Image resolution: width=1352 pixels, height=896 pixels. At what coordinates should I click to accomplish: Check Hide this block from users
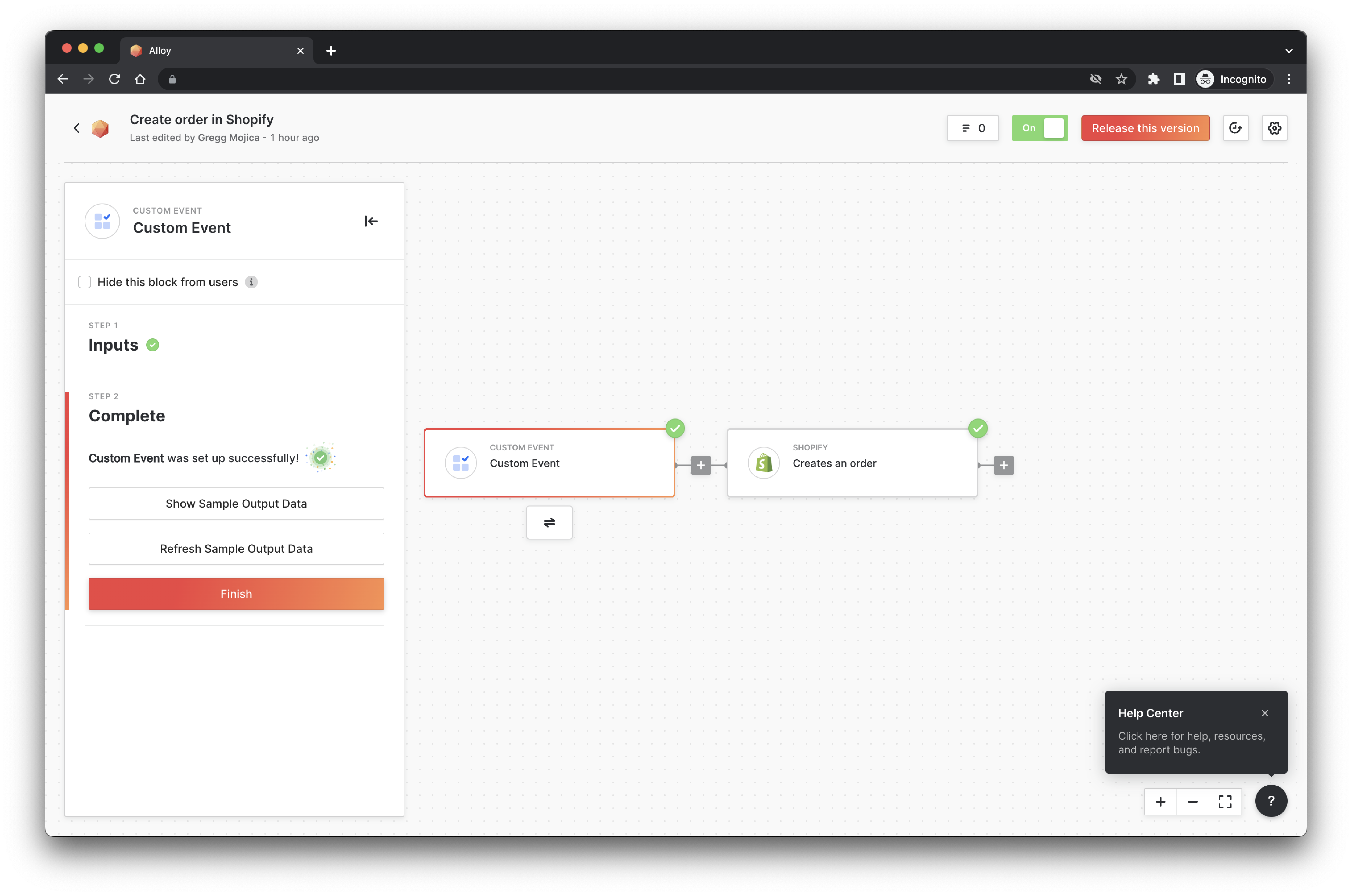85,282
